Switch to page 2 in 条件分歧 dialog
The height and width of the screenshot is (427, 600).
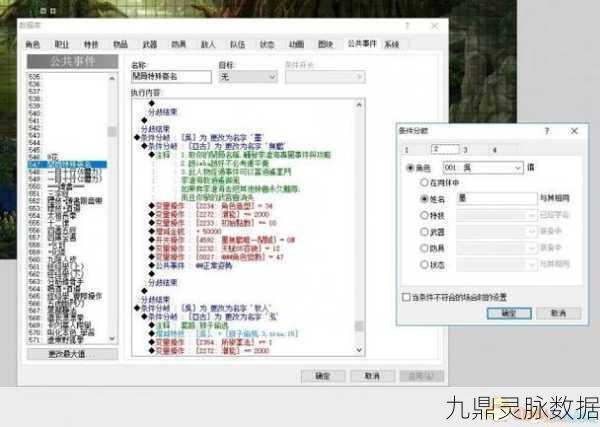coord(445,149)
